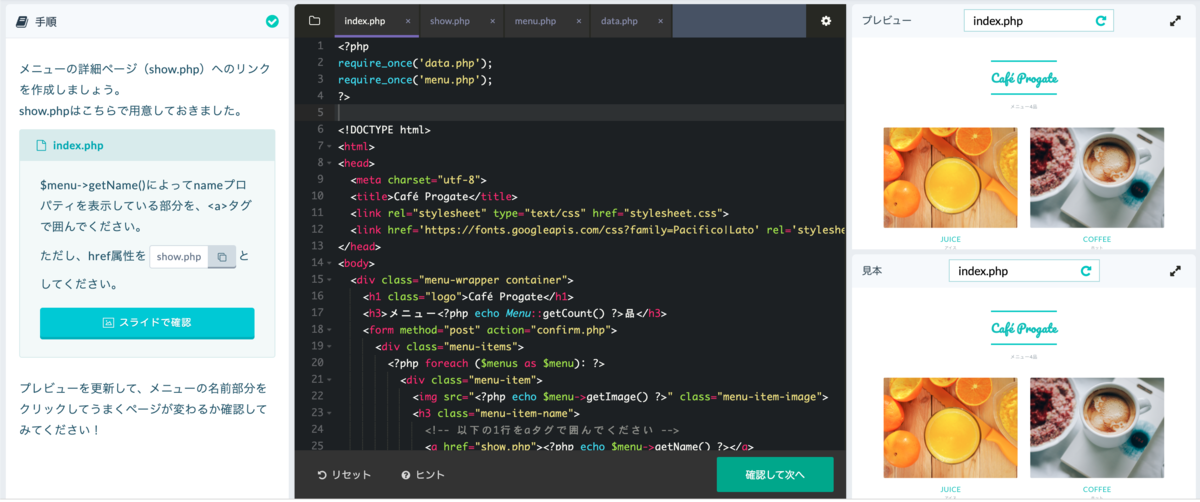Click the file icon beside index.php in instructions

pos(42,145)
